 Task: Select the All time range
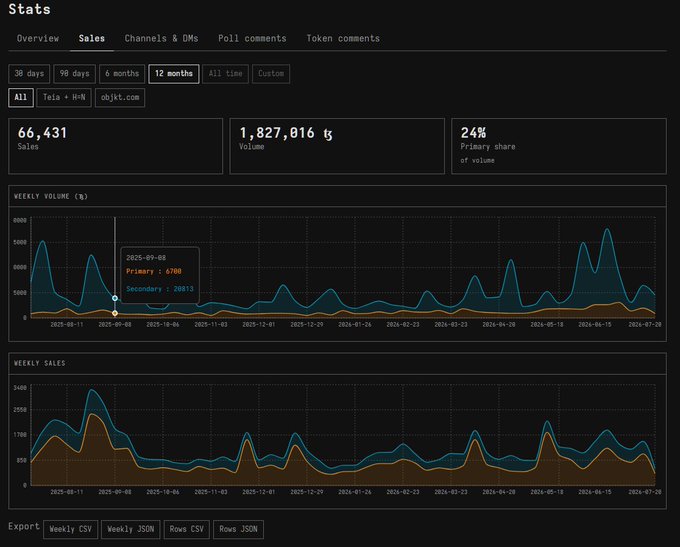click(x=226, y=74)
